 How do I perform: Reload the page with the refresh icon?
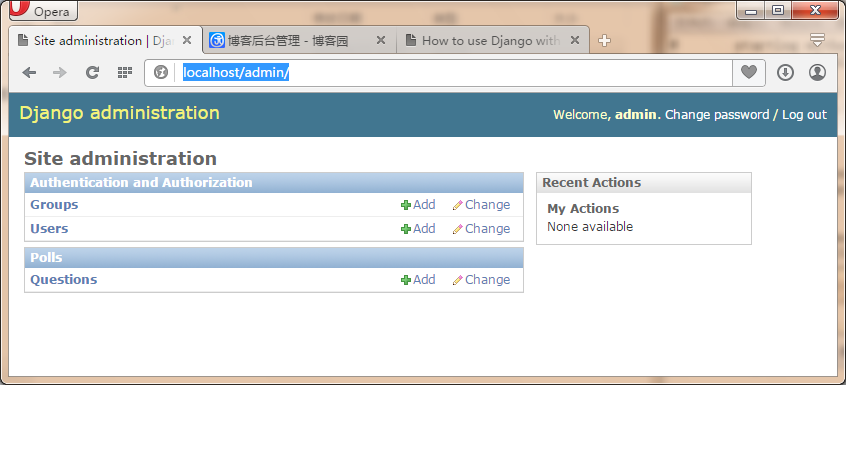[92, 72]
